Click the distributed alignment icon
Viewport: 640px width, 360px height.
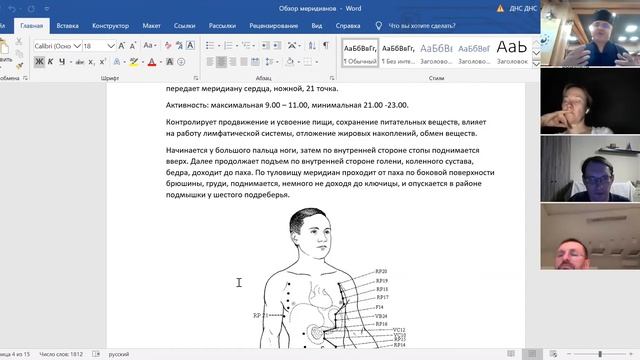point(255,62)
